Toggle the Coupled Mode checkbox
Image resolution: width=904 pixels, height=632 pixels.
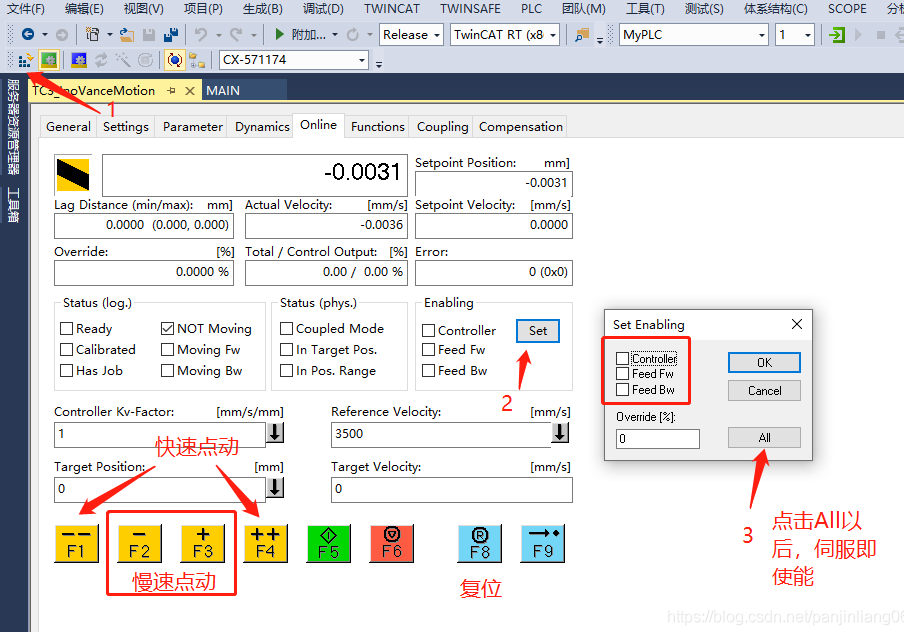click(x=287, y=329)
